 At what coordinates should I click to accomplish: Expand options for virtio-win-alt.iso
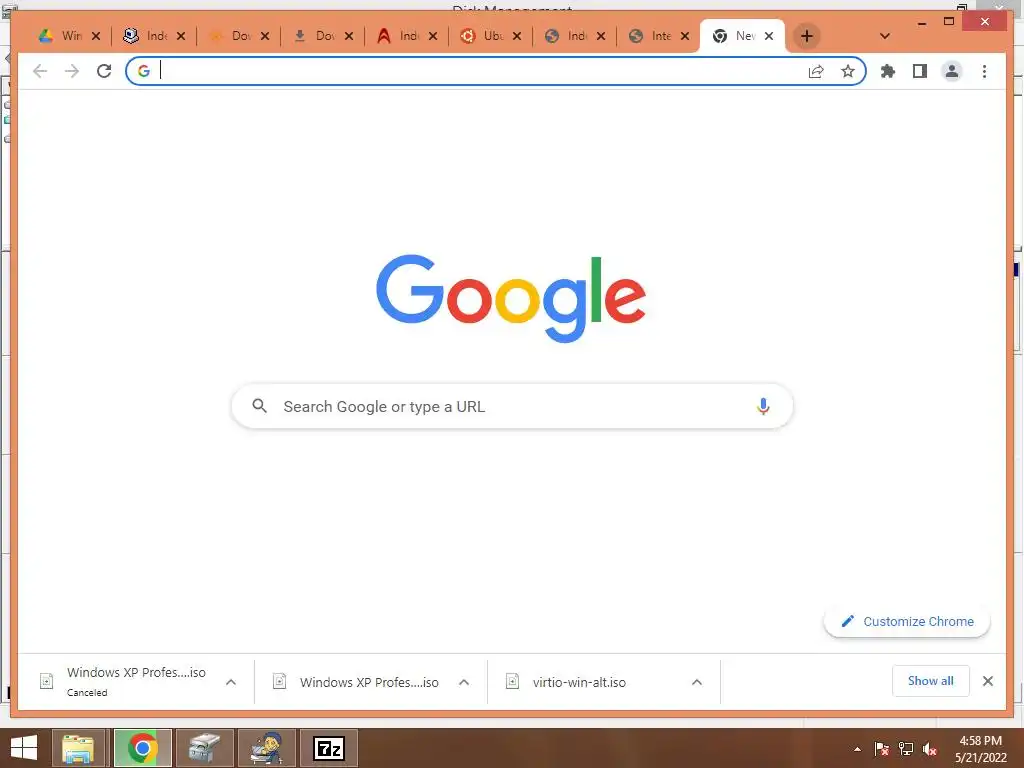point(697,682)
